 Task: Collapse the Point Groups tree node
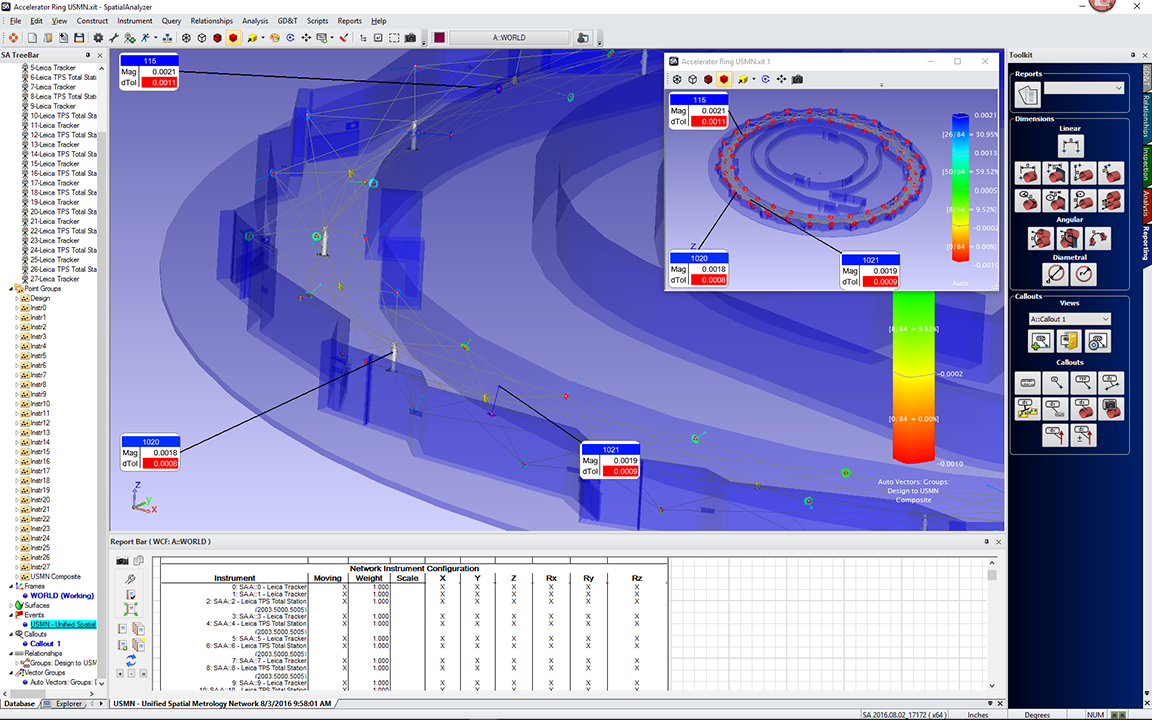(12, 289)
